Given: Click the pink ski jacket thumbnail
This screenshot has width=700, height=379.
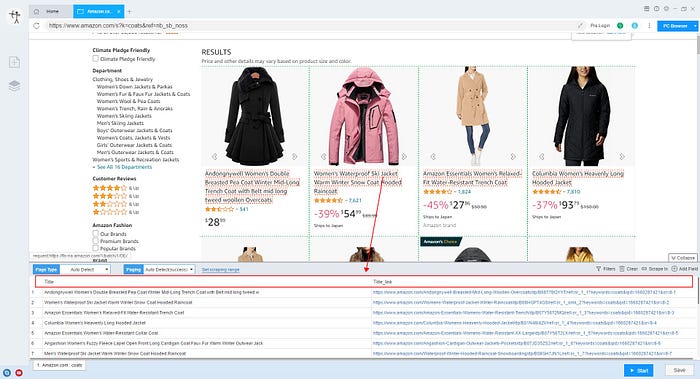Looking at the screenshot, I should click(x=363, y=116).
